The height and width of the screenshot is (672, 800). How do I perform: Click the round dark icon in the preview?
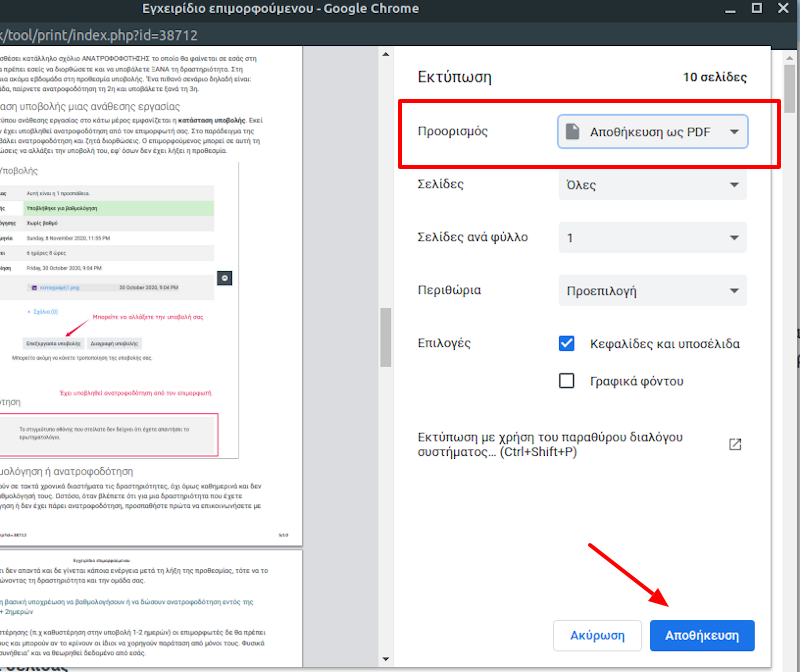tap(225, 278)
